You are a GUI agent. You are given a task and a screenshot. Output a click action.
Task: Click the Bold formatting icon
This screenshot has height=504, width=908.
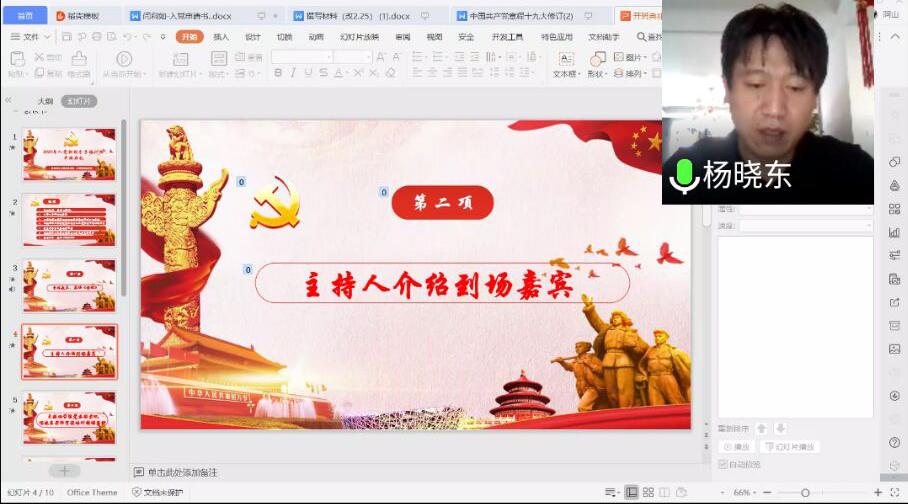tap(278, 73)
